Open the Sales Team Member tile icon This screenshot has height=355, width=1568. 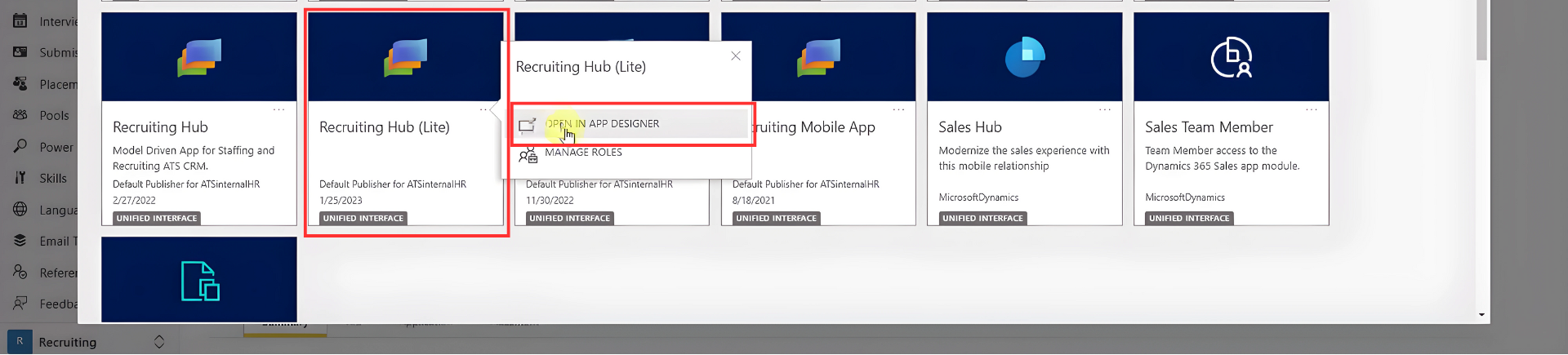pyautogui.click(x=1232, y=57)
